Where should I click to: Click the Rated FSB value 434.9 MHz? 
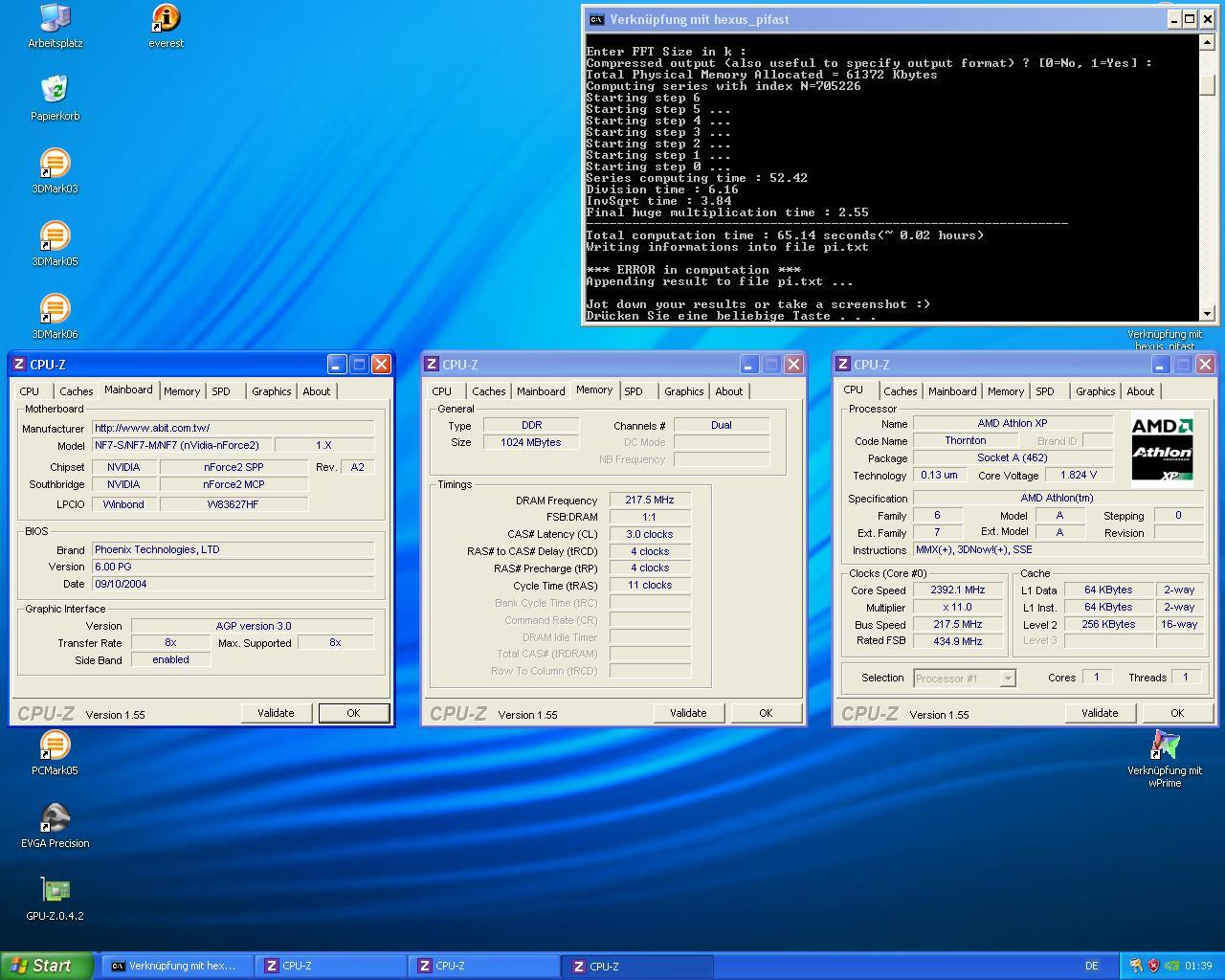[x=957, y=642]
